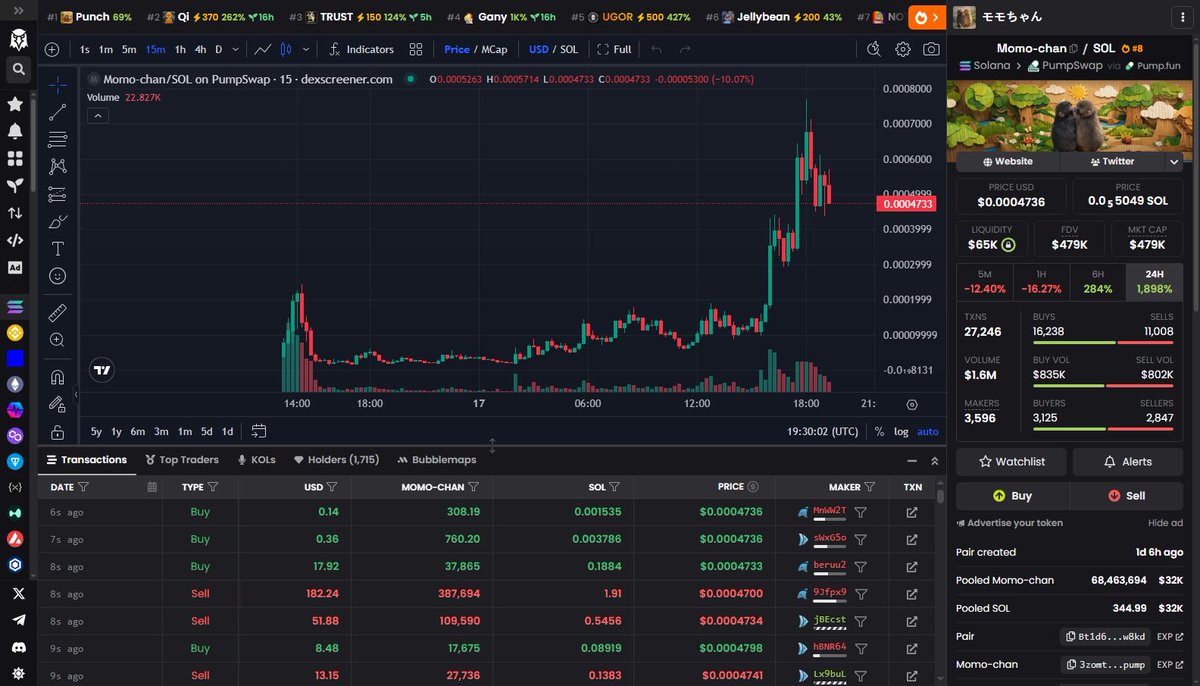Screen dimensions: 1200x686
Task: Collapse the transactions panel with double chevron
Action: point(935,461)
